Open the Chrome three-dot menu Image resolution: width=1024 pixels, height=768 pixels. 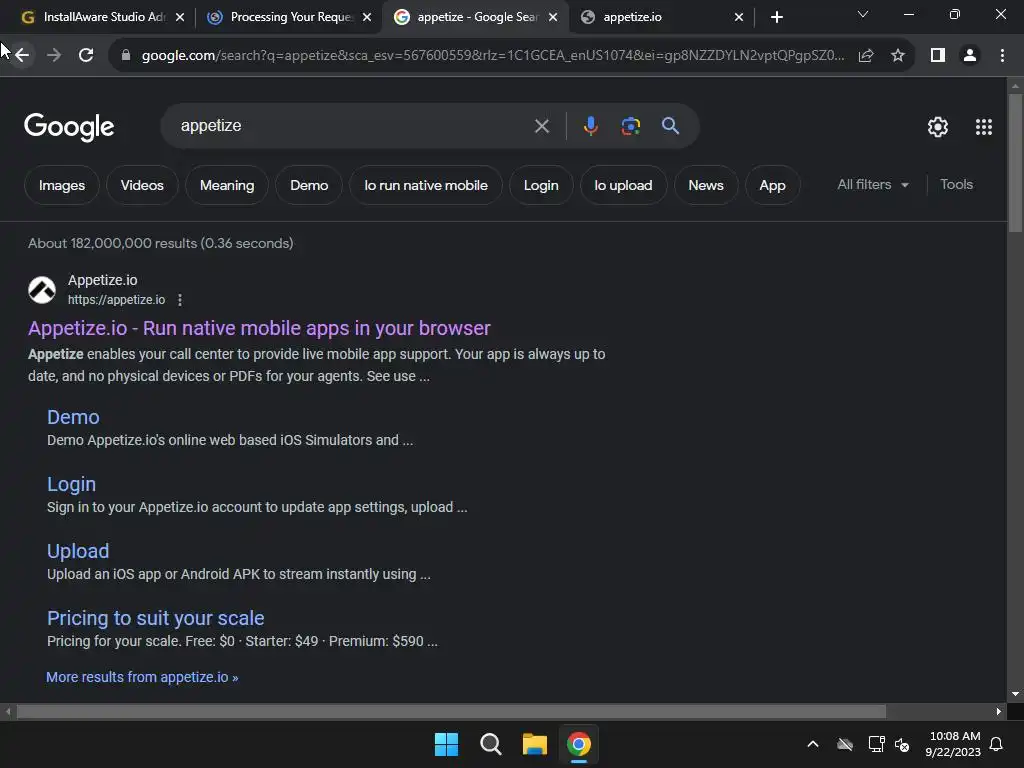click(x=1002, y=56)
